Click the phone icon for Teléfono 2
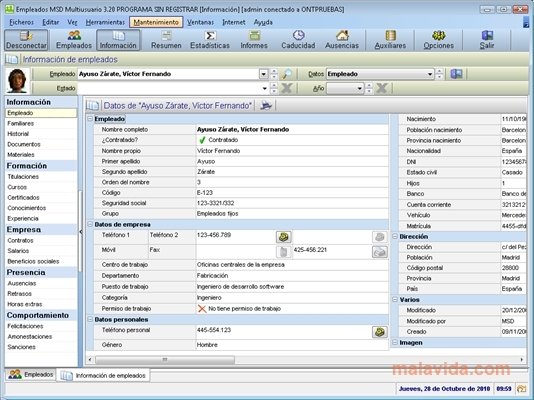 [x=380, y=237]
